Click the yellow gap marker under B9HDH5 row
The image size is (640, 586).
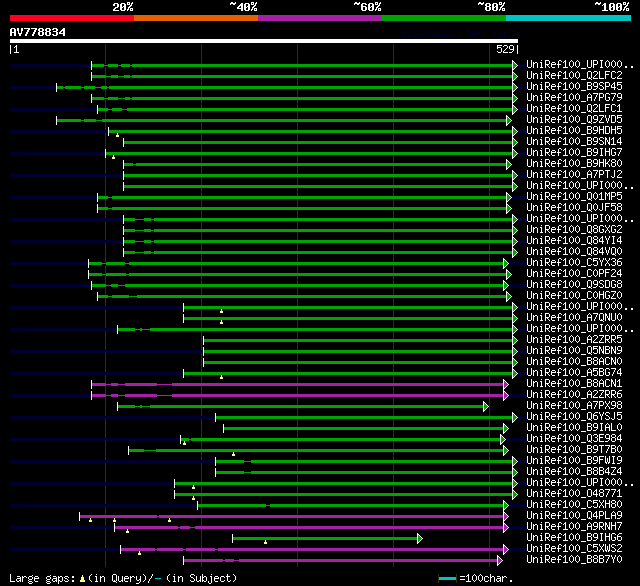click(118, 135)
